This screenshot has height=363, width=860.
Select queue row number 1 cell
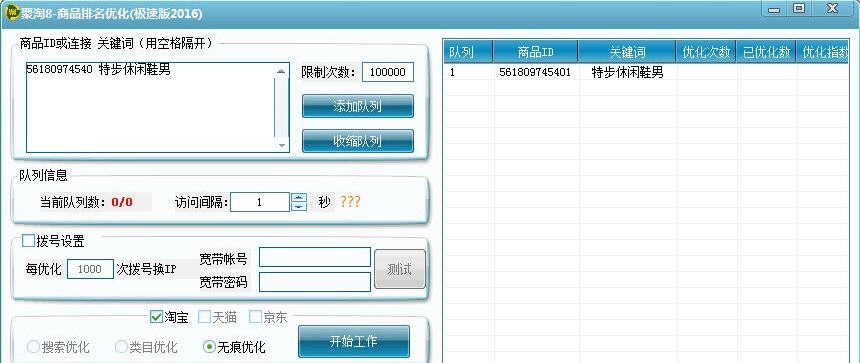[468, 72]
